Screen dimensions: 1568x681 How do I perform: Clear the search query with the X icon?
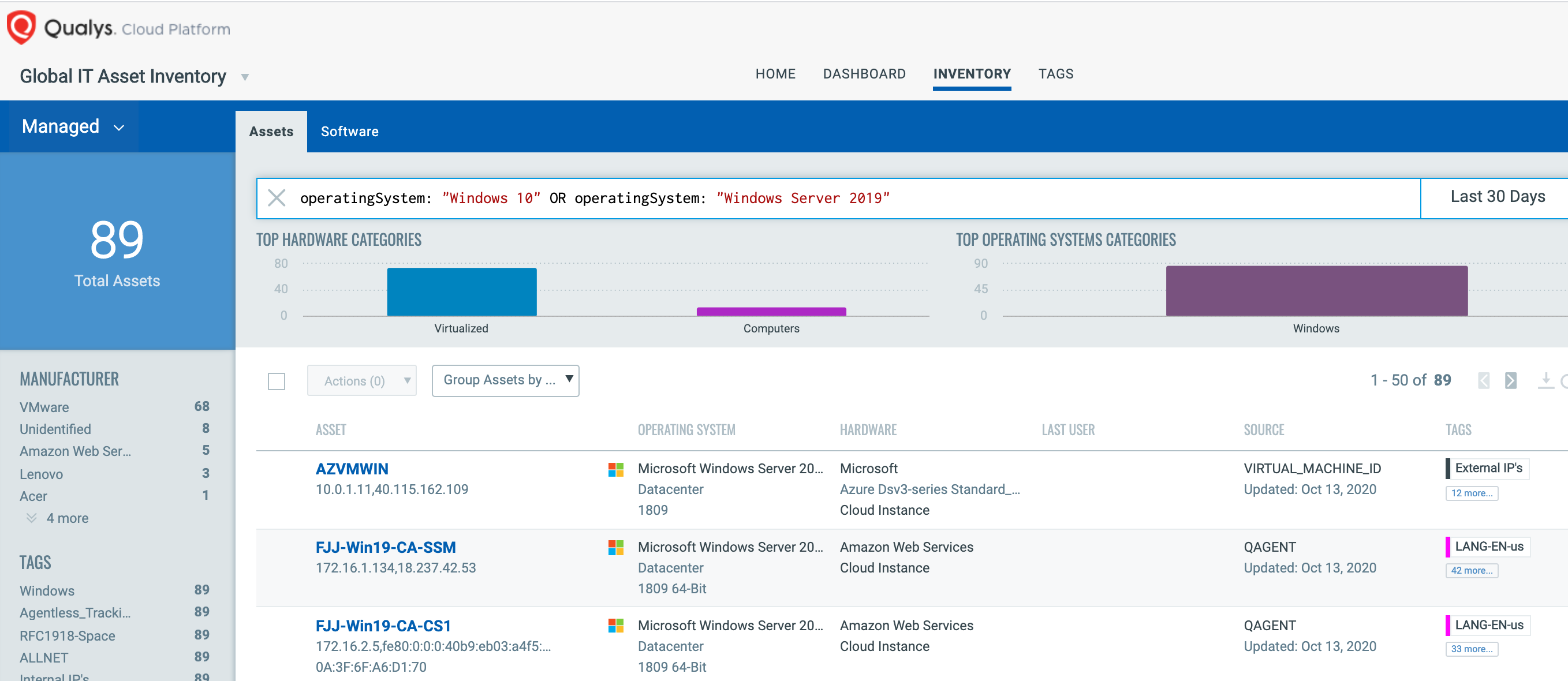point(277,198)
